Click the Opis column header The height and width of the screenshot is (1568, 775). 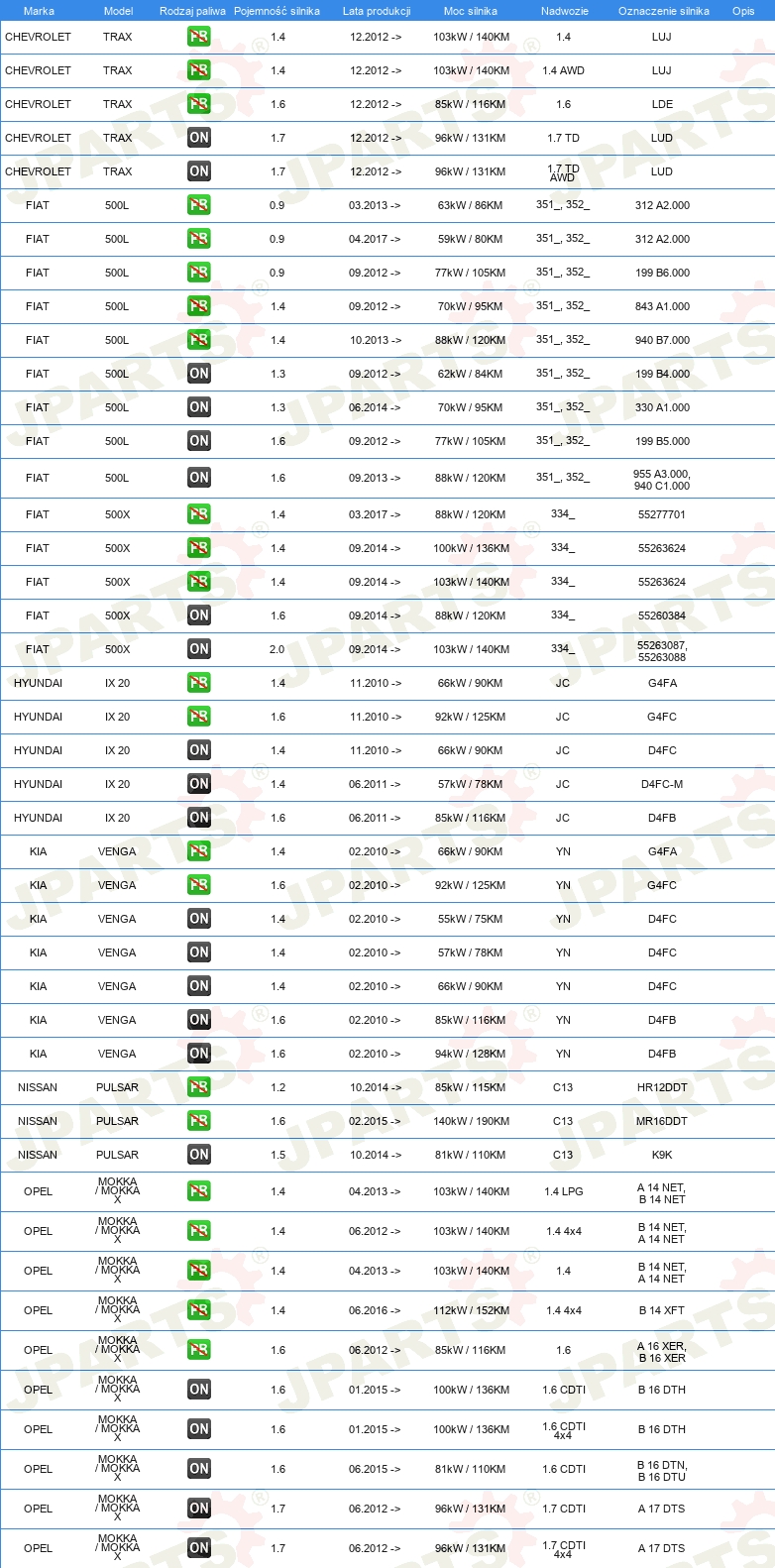(743, 11)
